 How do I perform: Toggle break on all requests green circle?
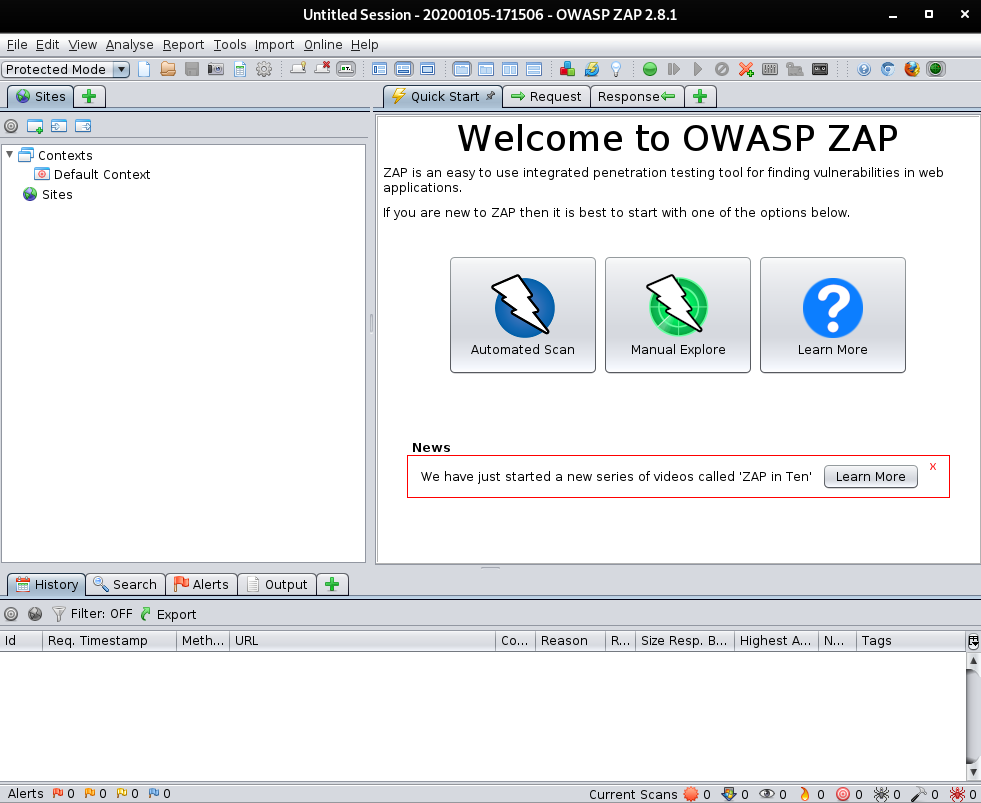pyautogui.click(x=650, y=69)
